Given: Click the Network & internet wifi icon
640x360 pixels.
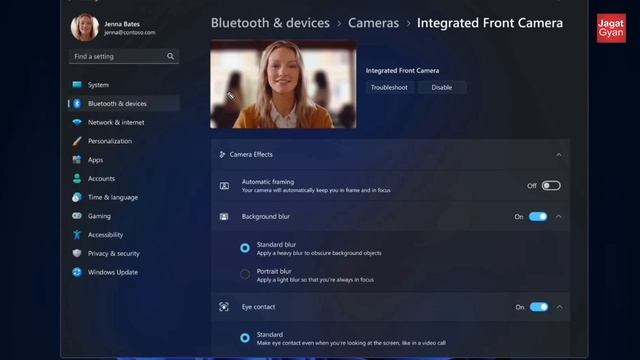Looking at the screenshot, I should pyautogui.click(x=77, y=122).
